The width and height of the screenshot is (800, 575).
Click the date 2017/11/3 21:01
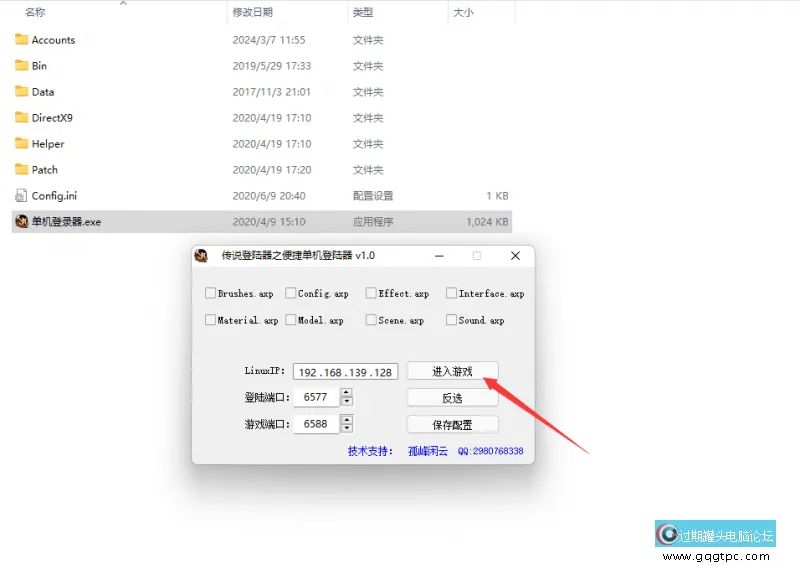271,92
